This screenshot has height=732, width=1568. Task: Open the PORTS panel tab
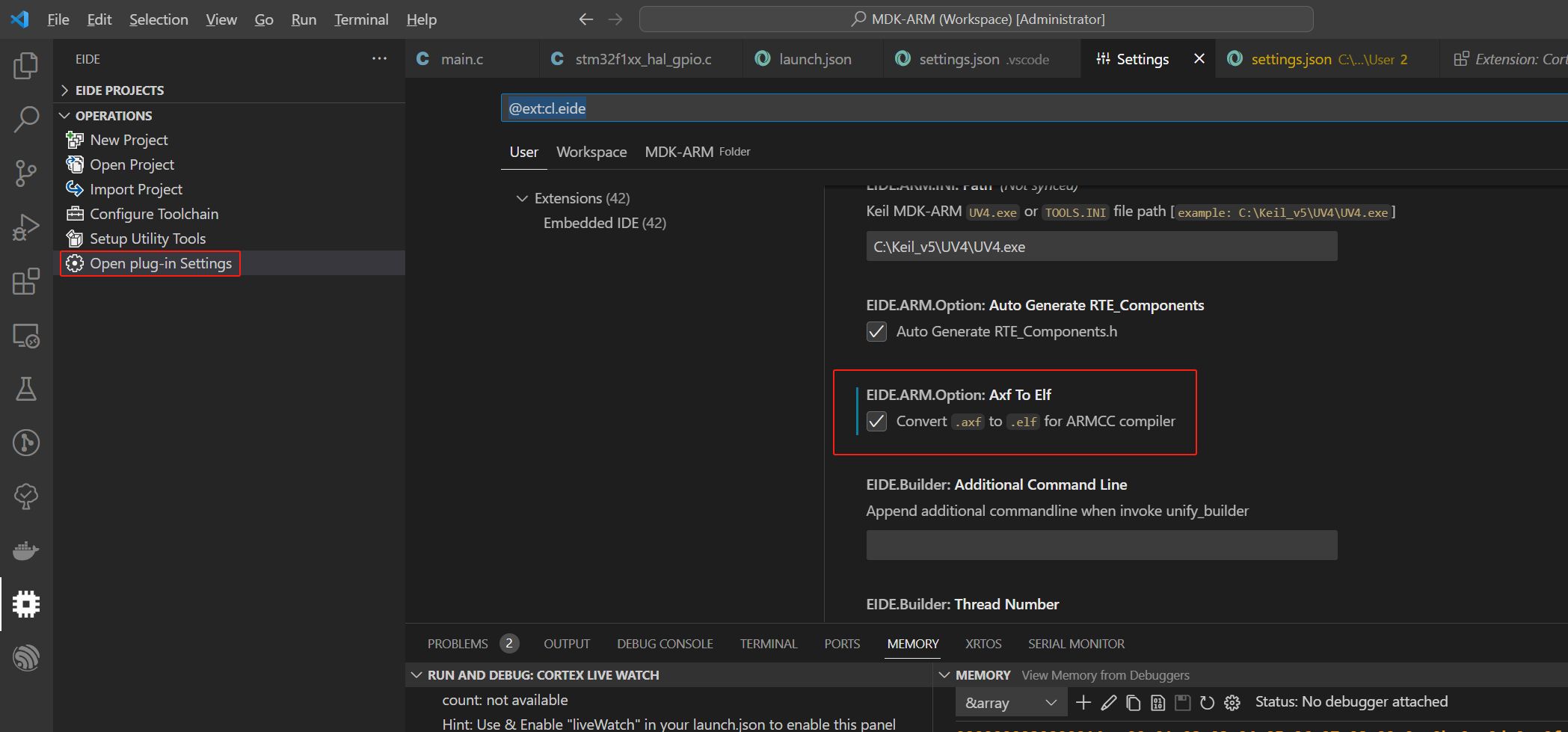pos(842,644)
